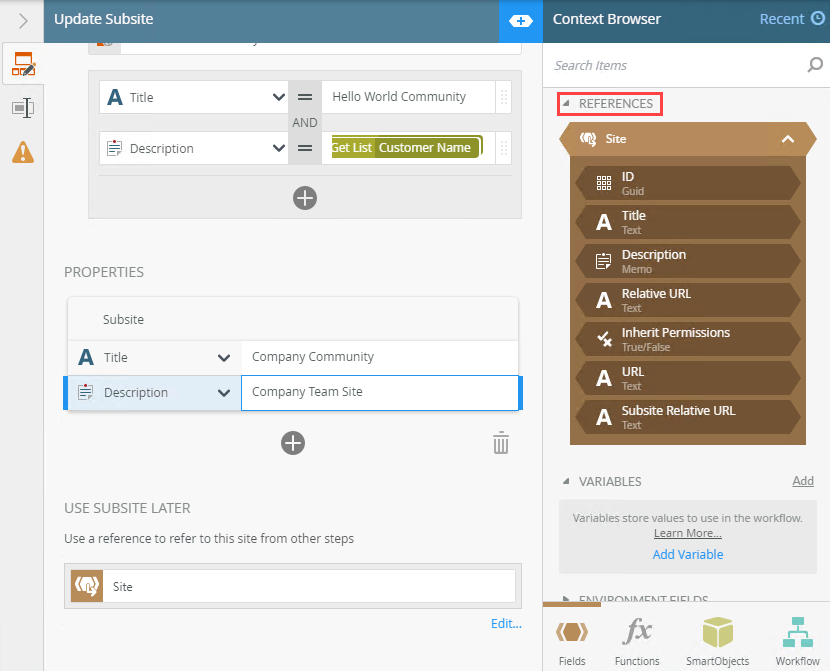Select the Site reference header icon
This screenshot has height=671, width=830.
pos(588,139)
